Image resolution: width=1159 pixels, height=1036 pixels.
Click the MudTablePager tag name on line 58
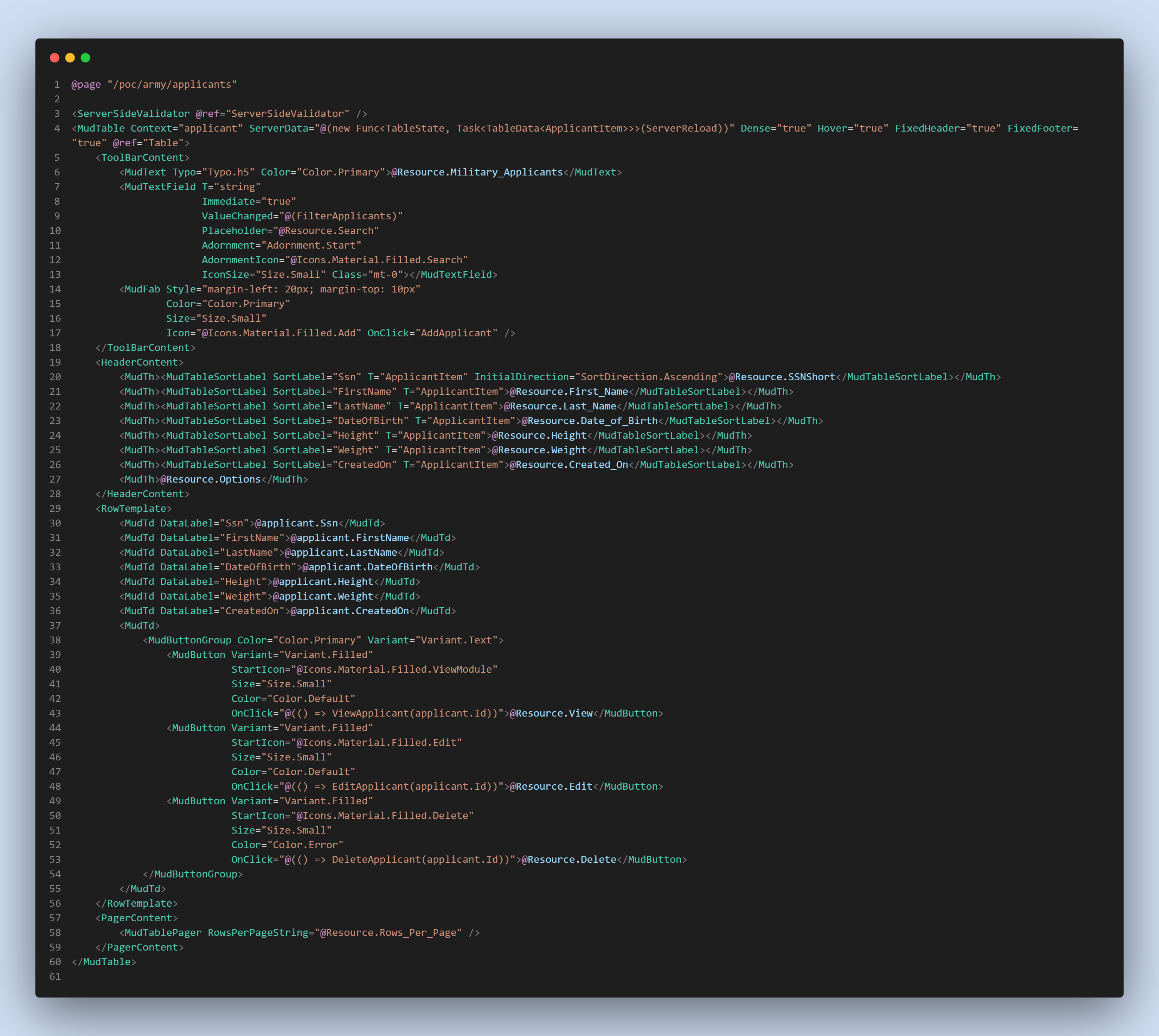163,932
